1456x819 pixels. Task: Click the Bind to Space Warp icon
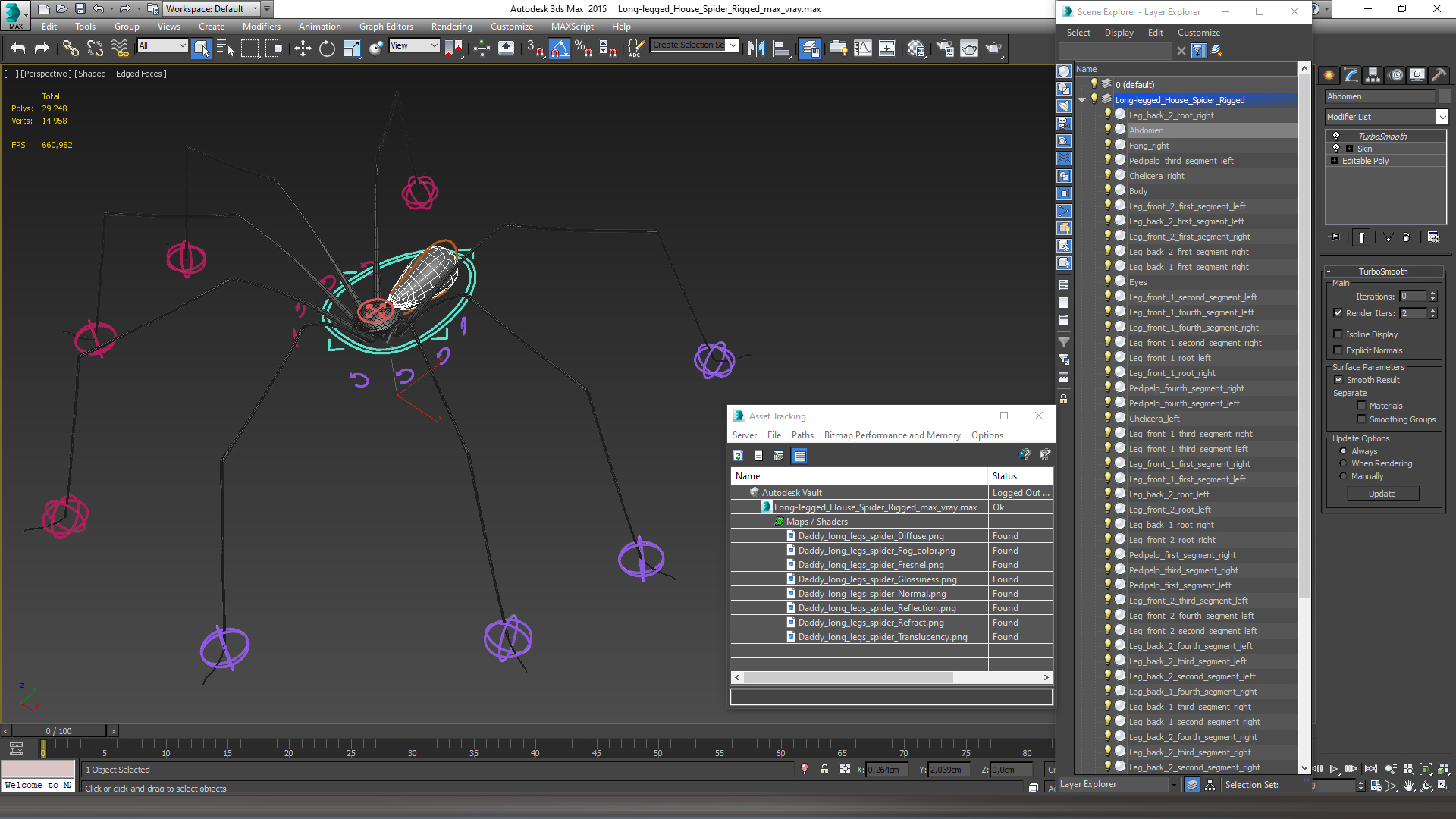pyautogui.click(x=120, y=49)
